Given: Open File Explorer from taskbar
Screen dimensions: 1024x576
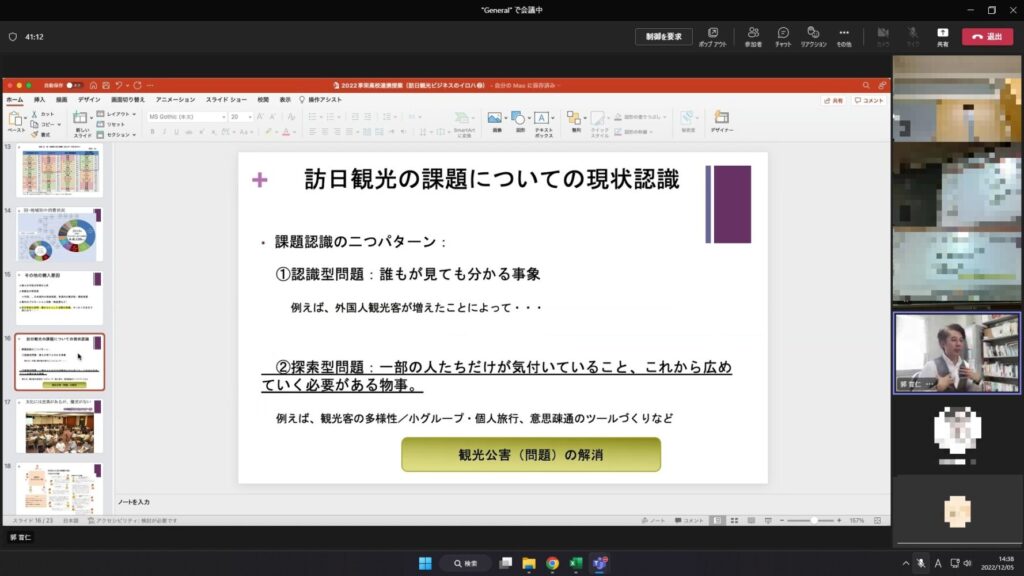Looking at the screenshot, I should coord(529,563).
